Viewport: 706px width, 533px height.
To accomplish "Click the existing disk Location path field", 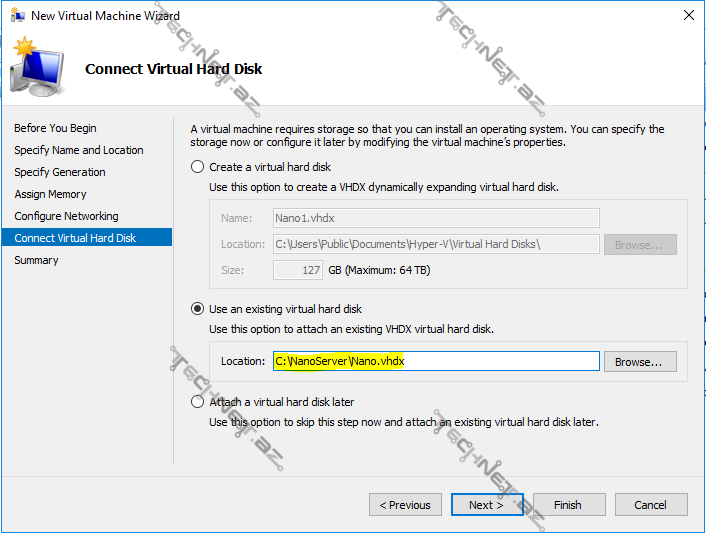I will 434,361.
